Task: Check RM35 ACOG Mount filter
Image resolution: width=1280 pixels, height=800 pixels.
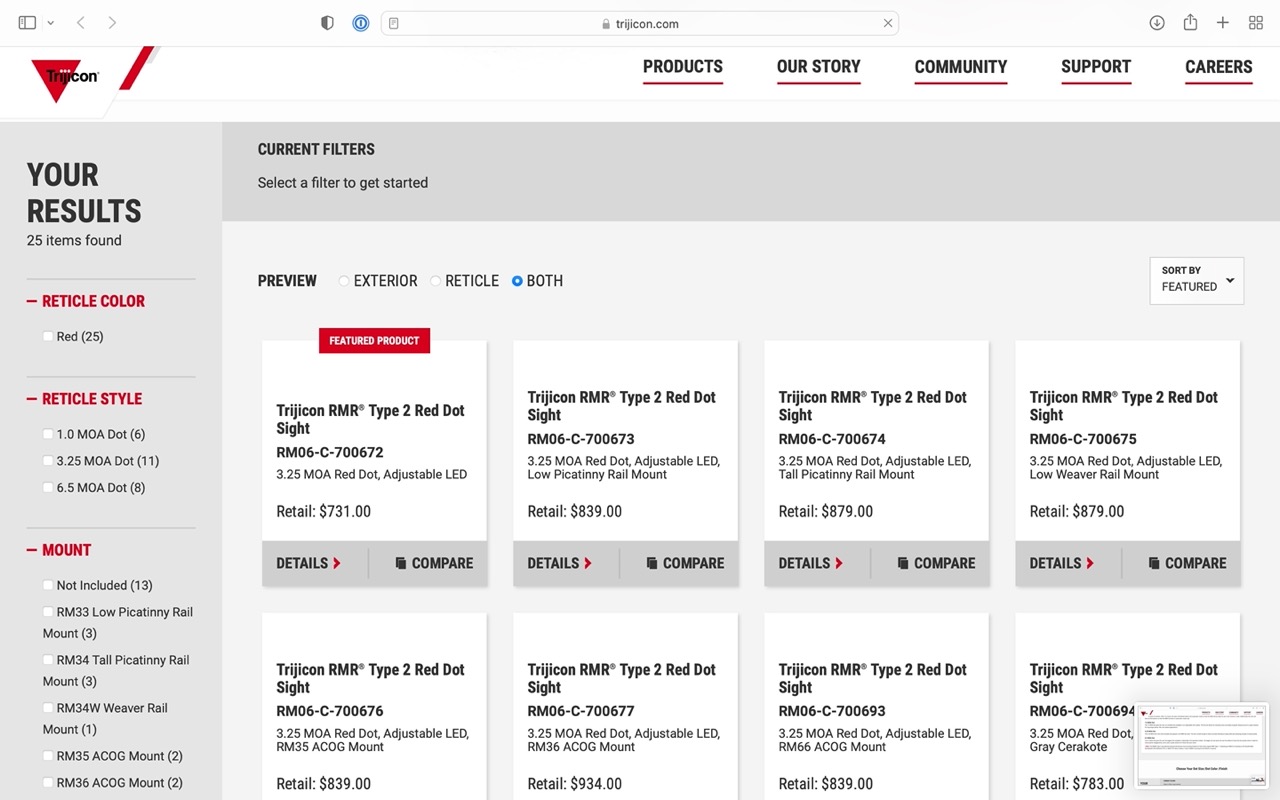Action: (48, 756)
